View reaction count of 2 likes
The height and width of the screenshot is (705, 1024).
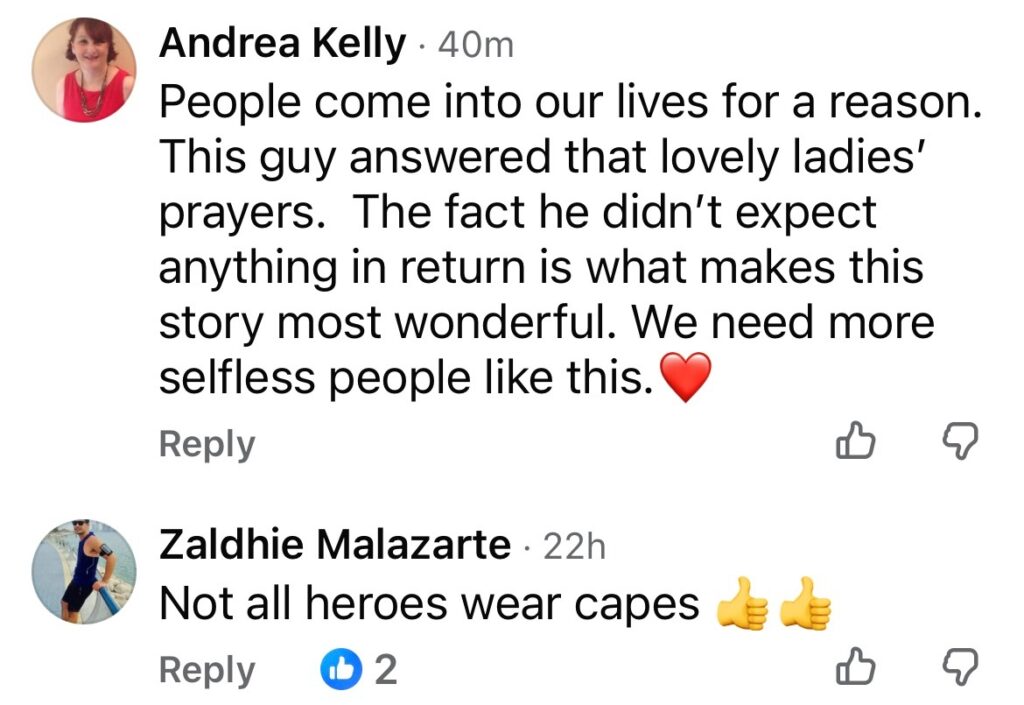[x=386, y=669]
